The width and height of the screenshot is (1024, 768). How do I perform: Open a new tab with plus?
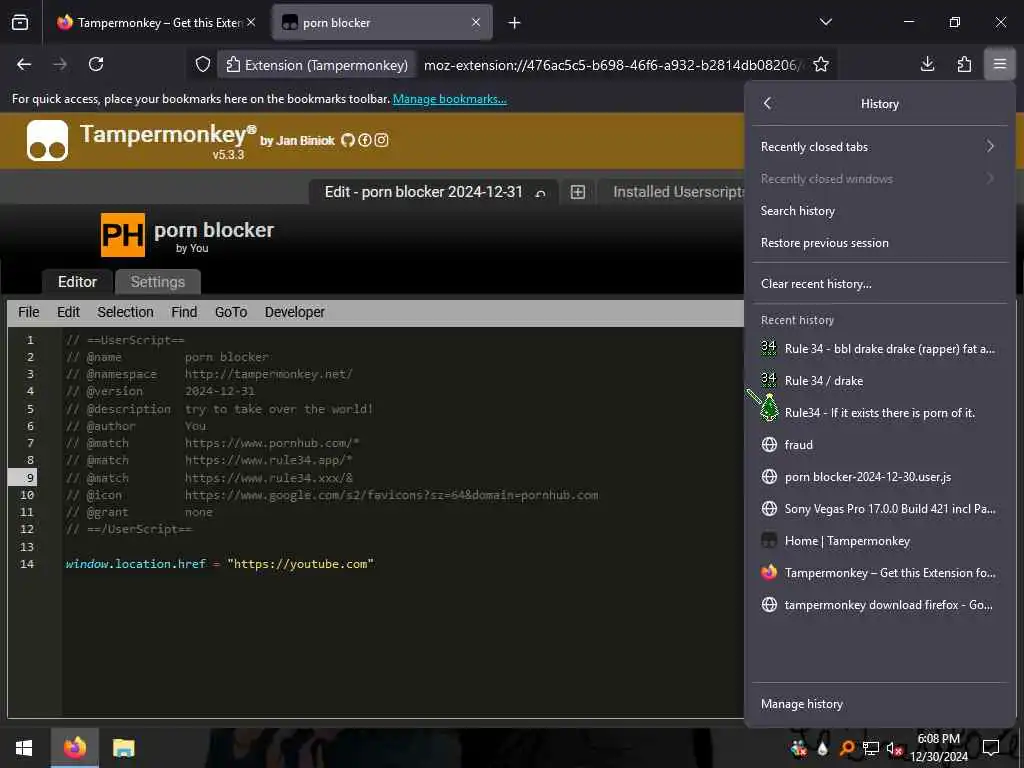click(515, 23)
